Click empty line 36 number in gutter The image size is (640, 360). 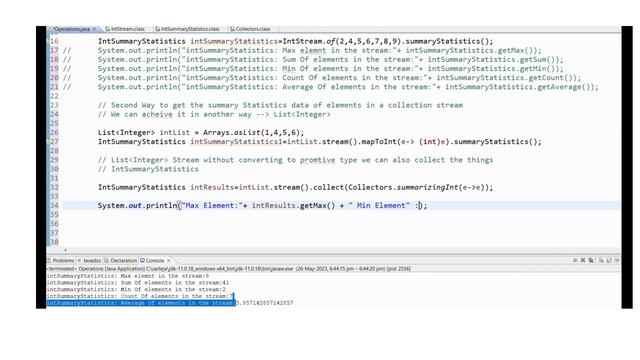click(x=54, y=224)
